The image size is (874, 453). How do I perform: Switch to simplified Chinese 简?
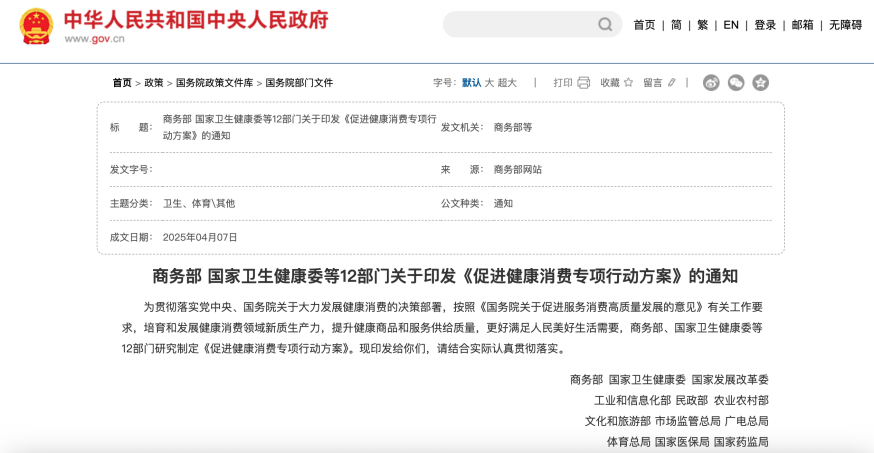[x=676, y=25]
